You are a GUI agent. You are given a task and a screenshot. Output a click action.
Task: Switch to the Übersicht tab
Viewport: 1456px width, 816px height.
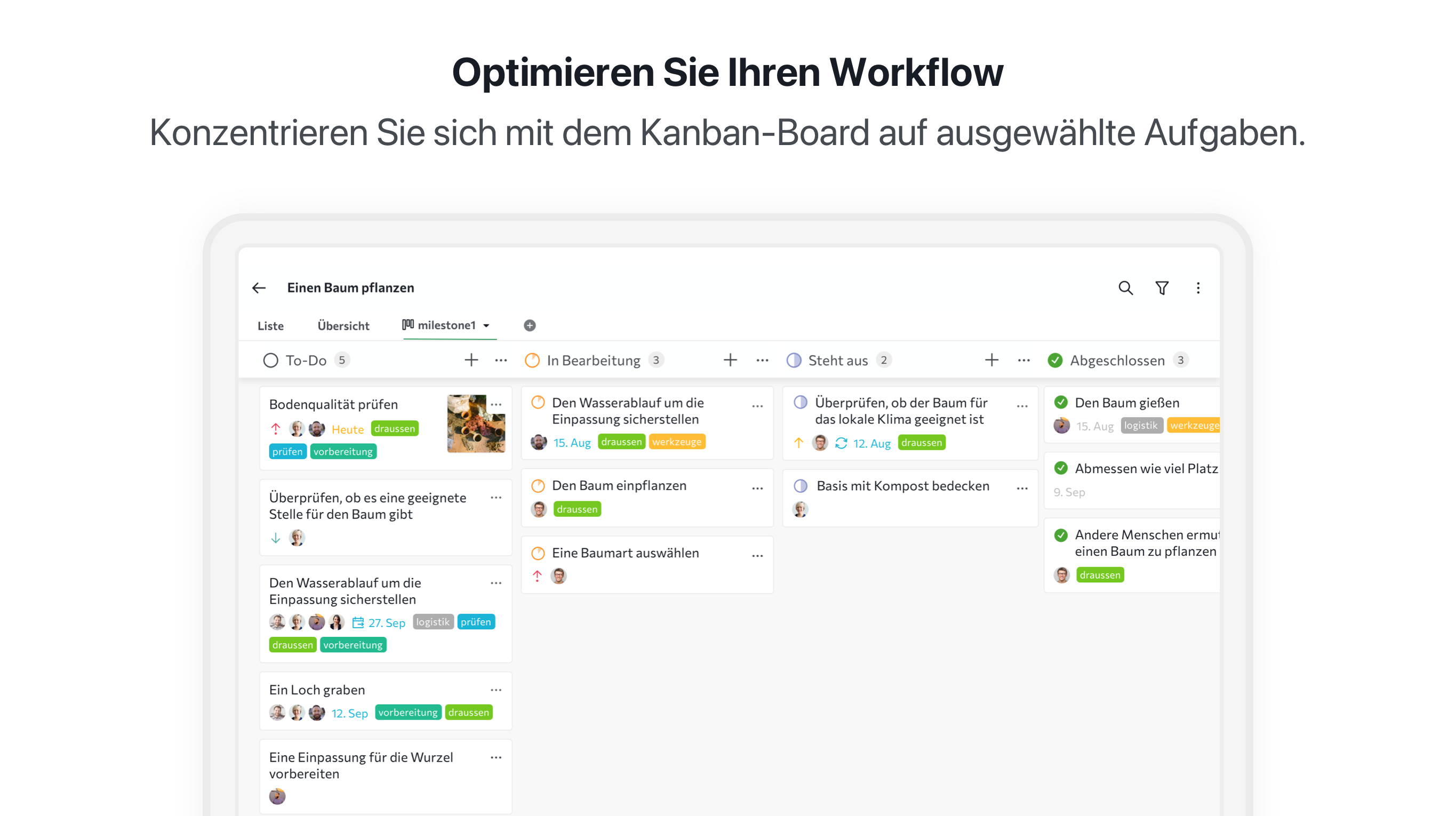click(x=343, y=326)
